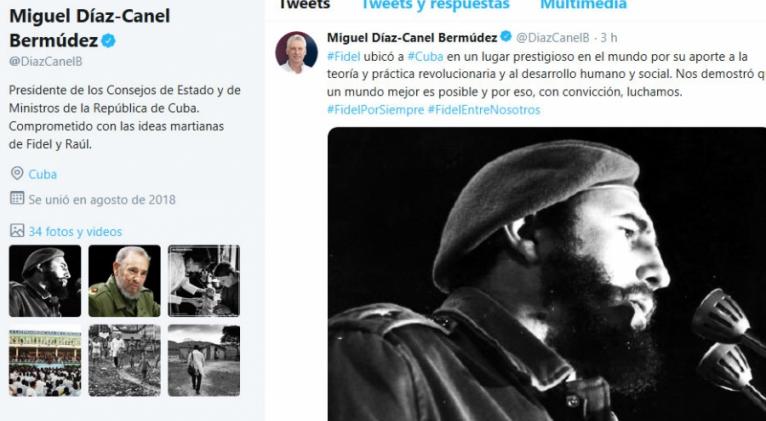Click the verified badge in the tweet header
766x421 pixels.
click(x=506, y=36)
